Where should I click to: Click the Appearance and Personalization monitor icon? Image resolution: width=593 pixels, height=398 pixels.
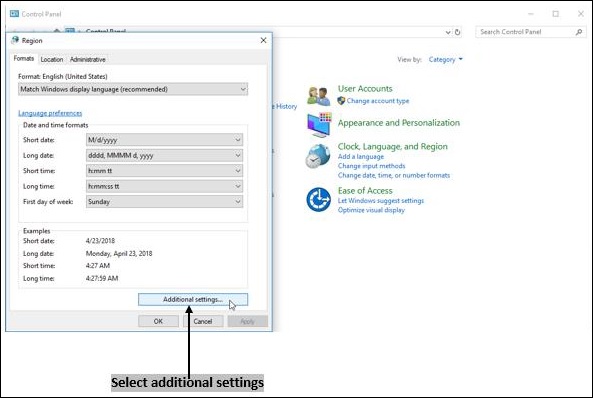coord(319,125)
